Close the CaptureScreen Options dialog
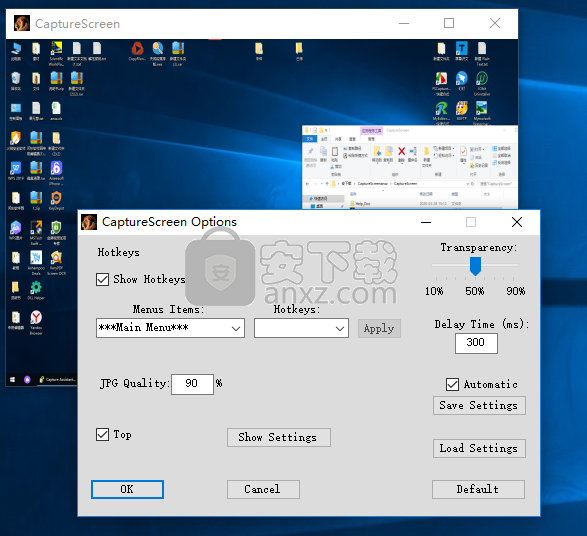Viewport: 587px width, 536px height. click(517, 222)
